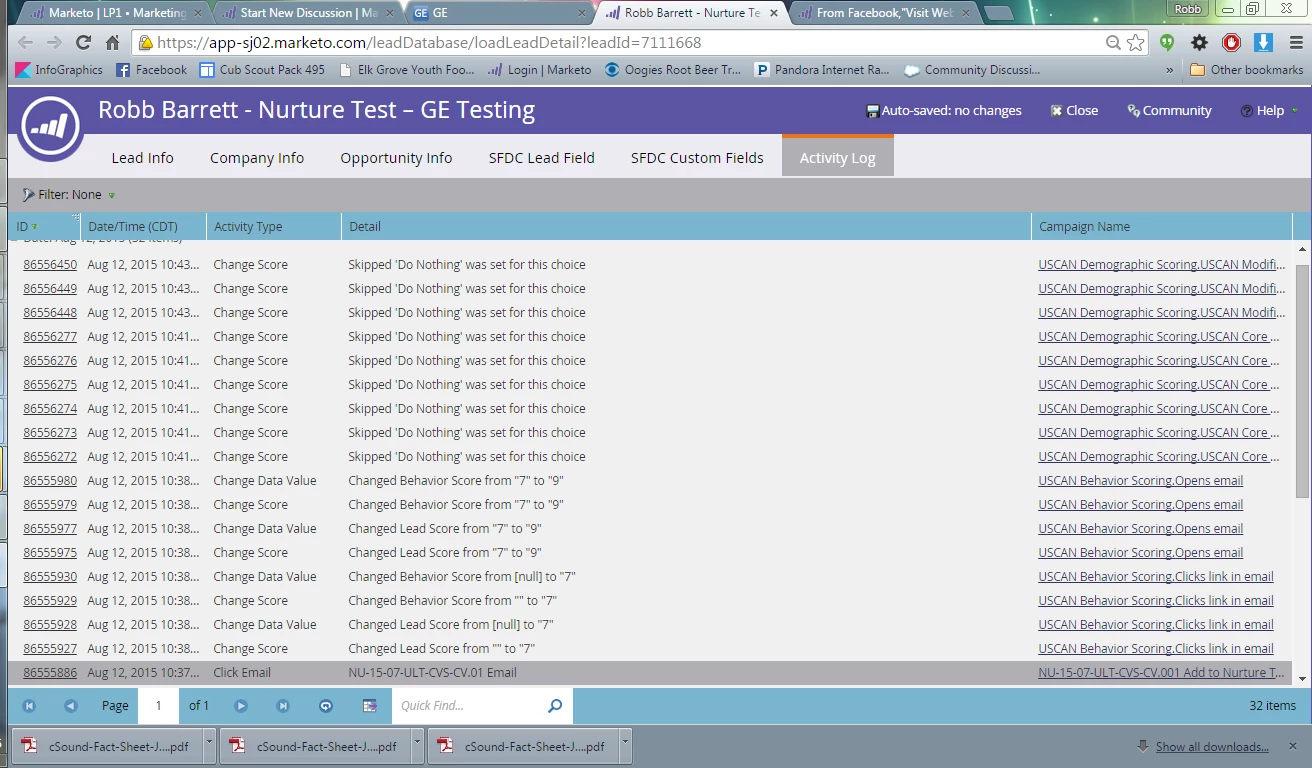Open campaign link for activity 86556277
1312x768 pixels.
tap(1157, 337)
